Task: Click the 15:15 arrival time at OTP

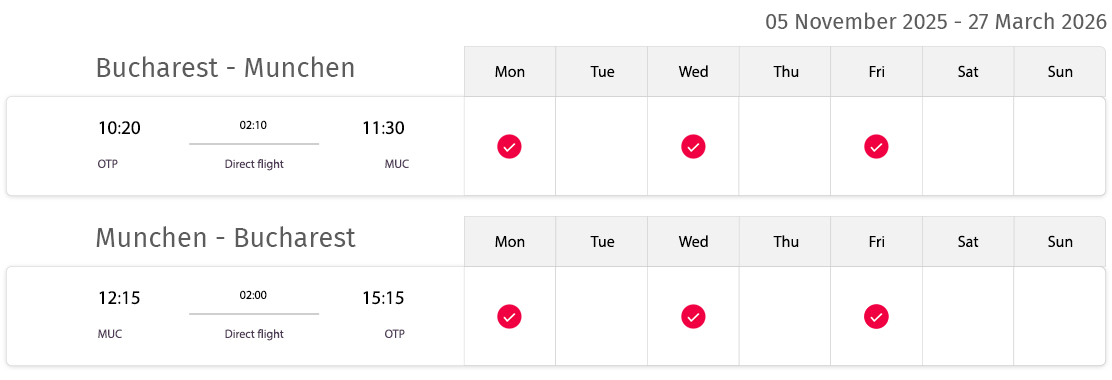Action: pos(383,298)
